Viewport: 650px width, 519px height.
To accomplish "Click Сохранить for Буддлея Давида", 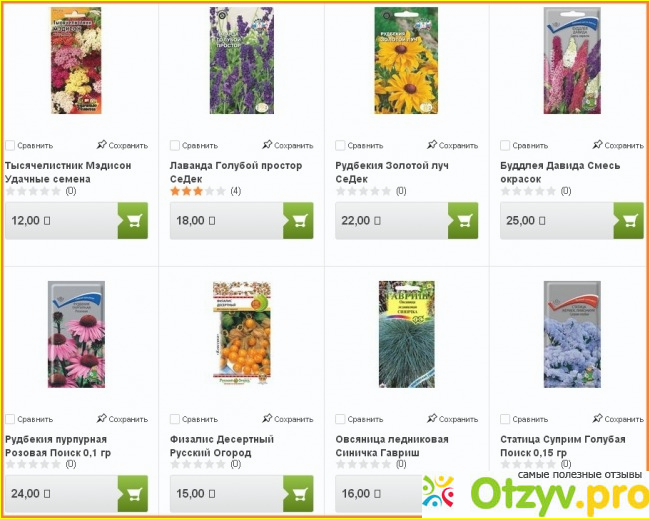I will pyautogui.click(x=618, y=145).
